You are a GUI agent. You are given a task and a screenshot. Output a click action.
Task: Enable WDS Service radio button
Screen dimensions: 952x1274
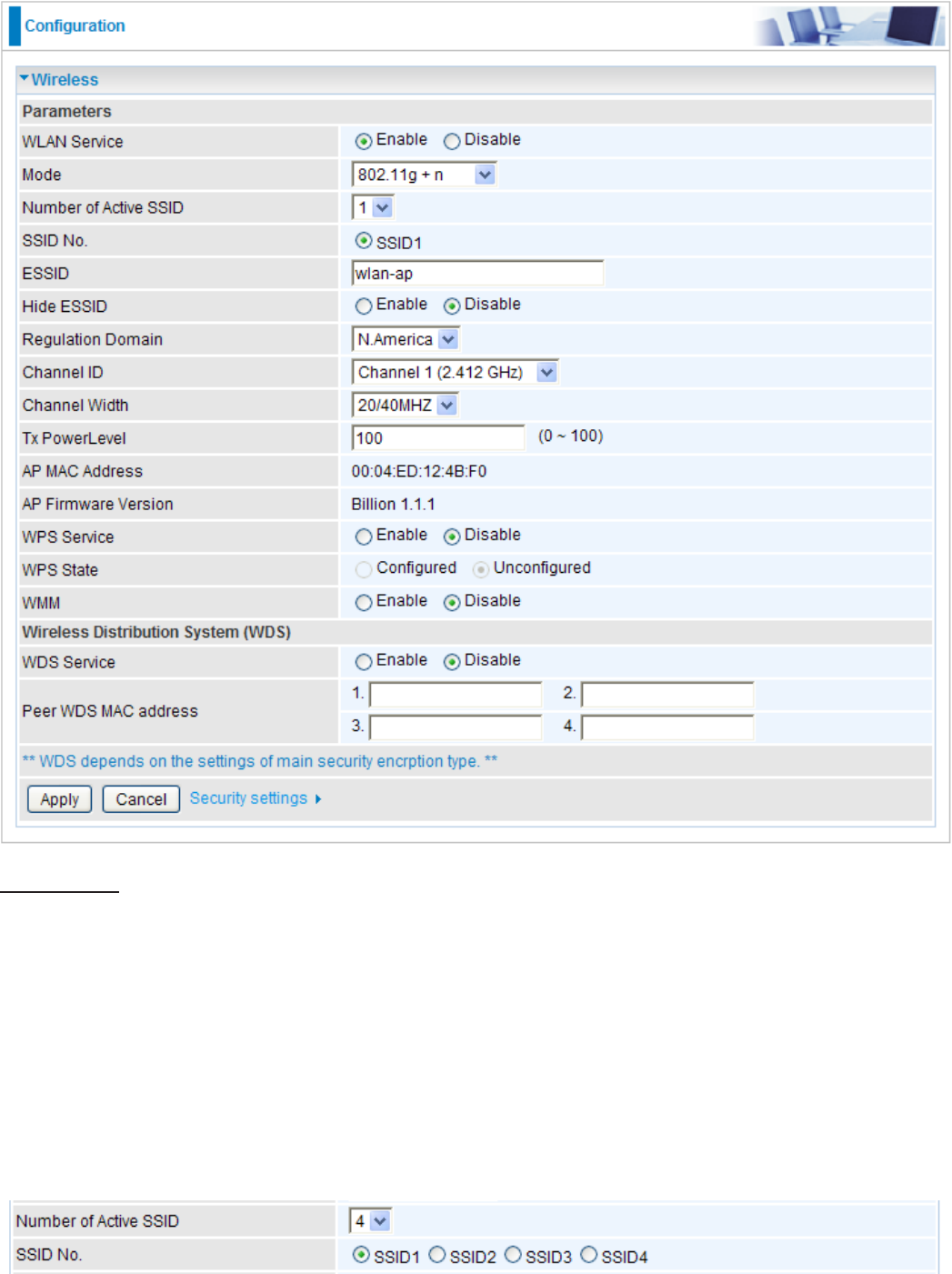point(364,662)
